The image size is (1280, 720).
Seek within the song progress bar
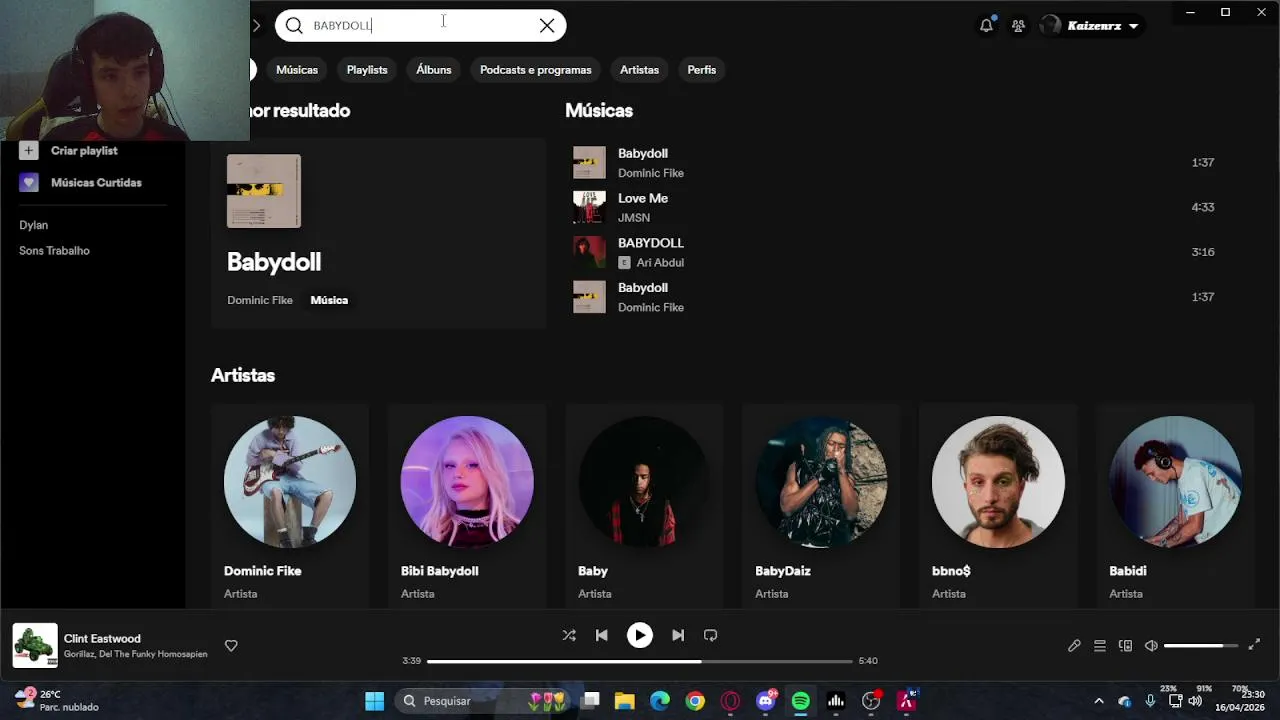640,661
